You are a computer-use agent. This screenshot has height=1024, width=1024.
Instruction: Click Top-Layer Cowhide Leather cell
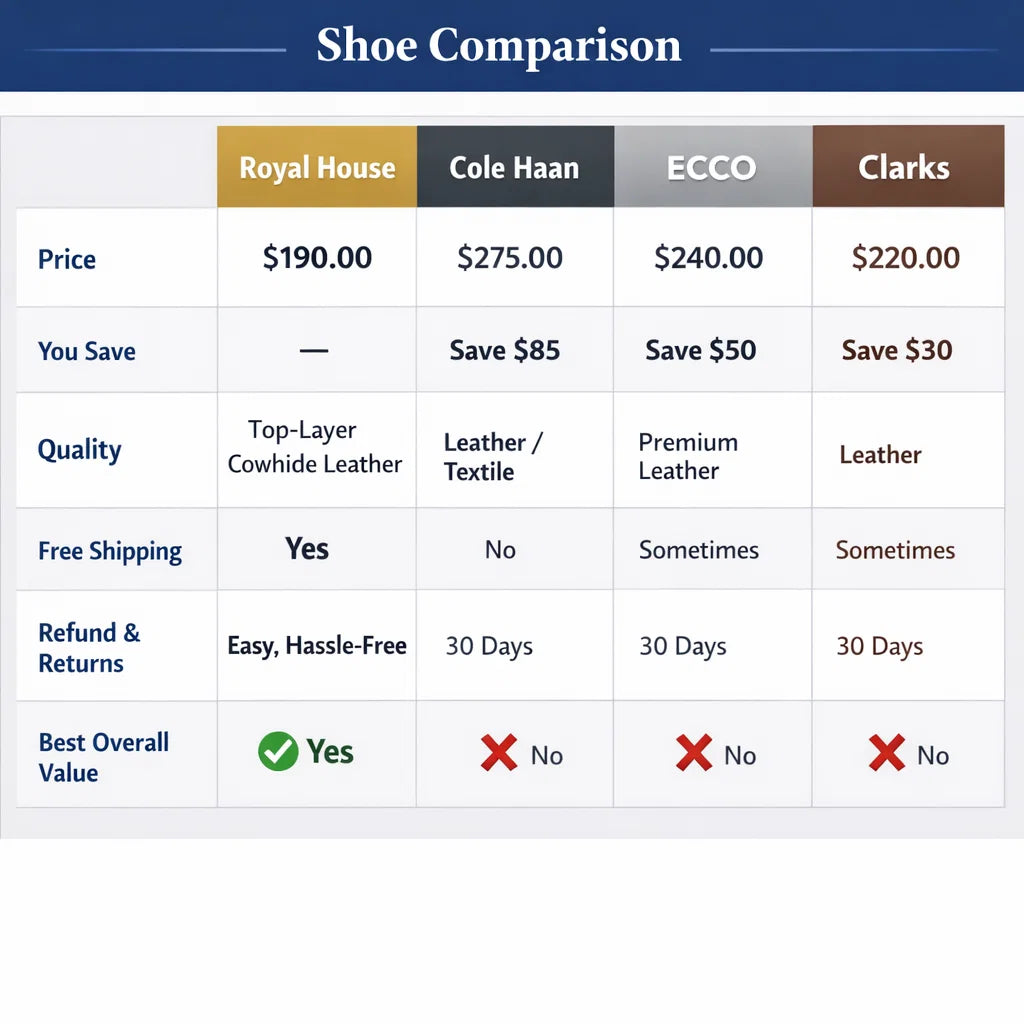click(314, 447)
